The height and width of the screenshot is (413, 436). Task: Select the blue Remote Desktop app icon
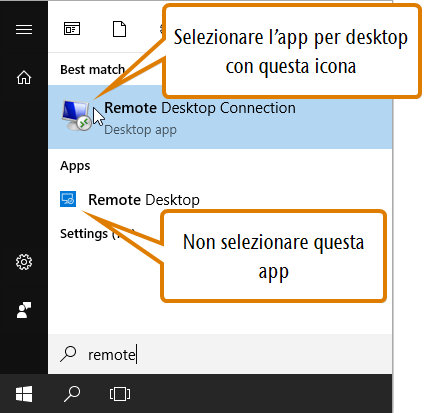(x=68, y=199)
